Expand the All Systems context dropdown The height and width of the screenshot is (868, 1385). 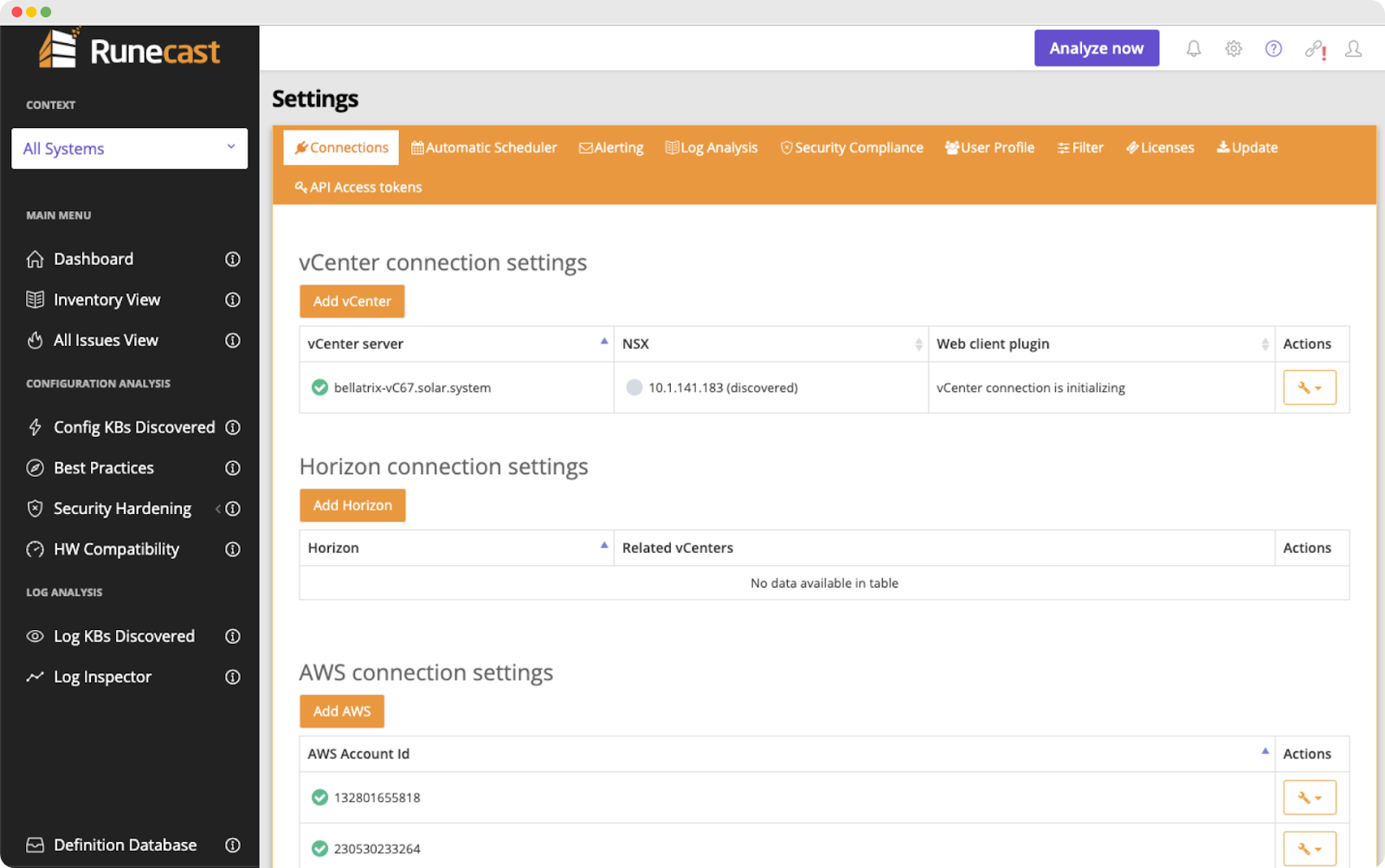point(130,149)
